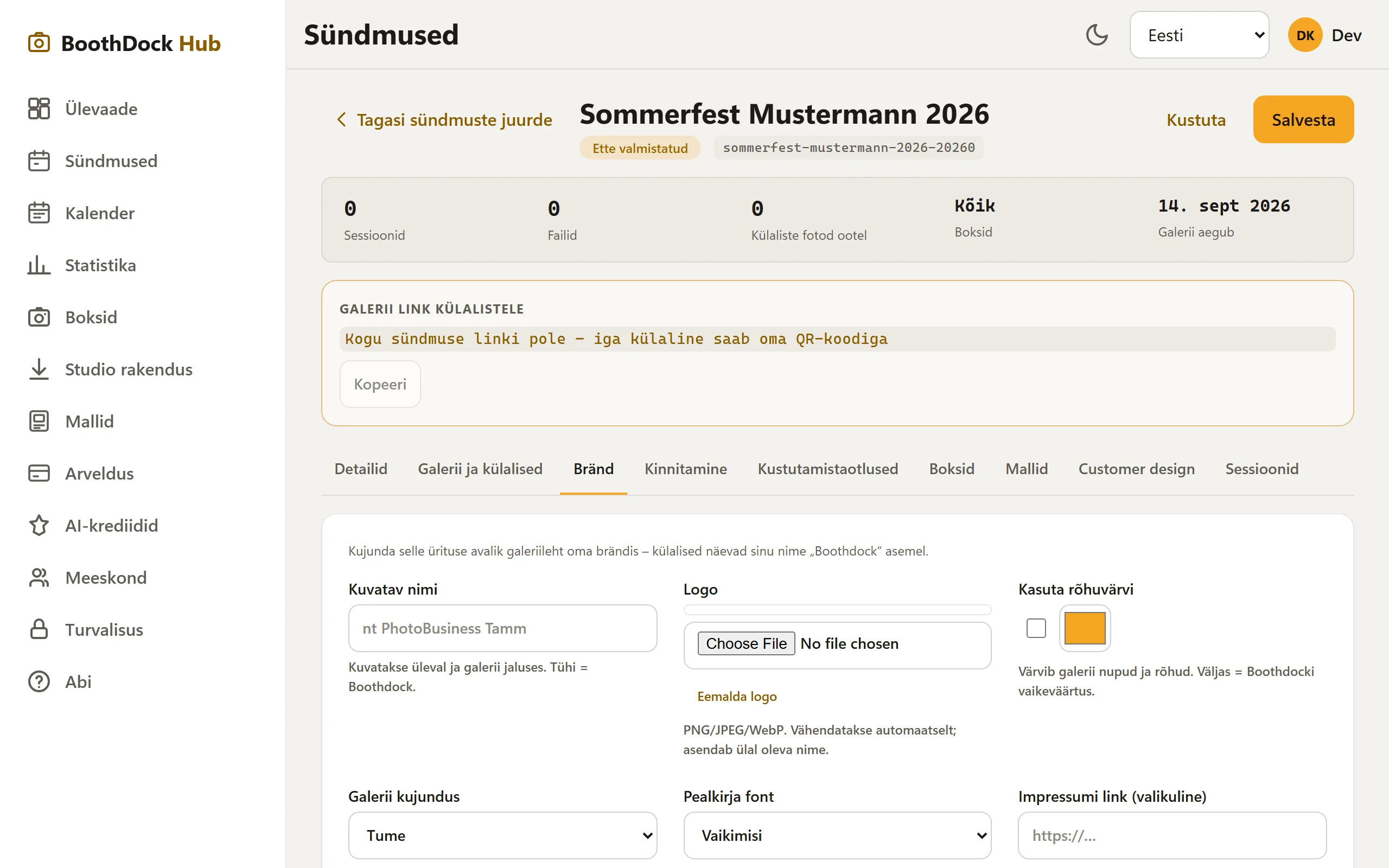This screenshot has height=868, width=1389.
Task: Click the Kustuta link
Action: pyautogui.click(x=1196, y=119)
